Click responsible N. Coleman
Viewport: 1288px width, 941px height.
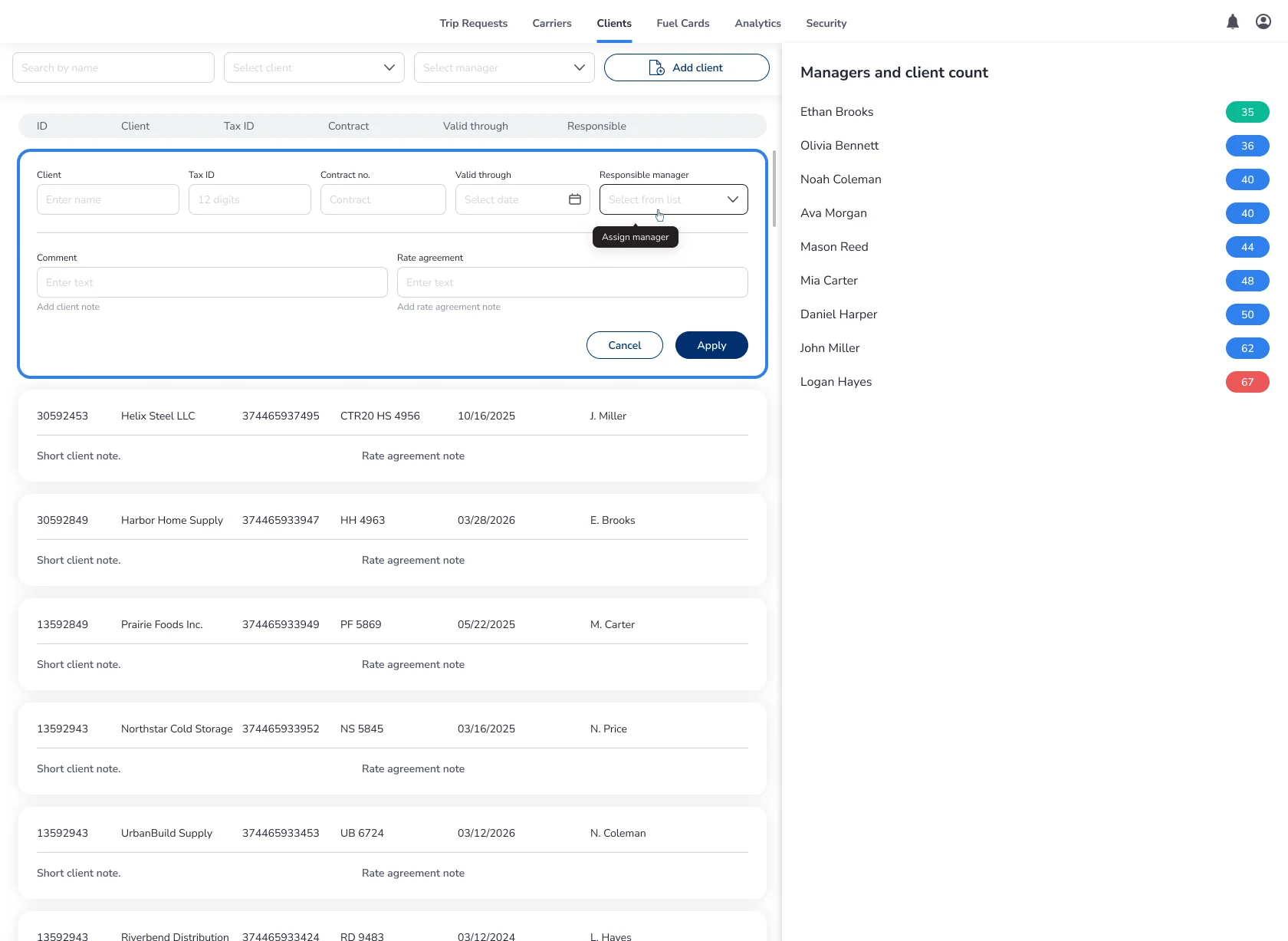click(618, 833)
